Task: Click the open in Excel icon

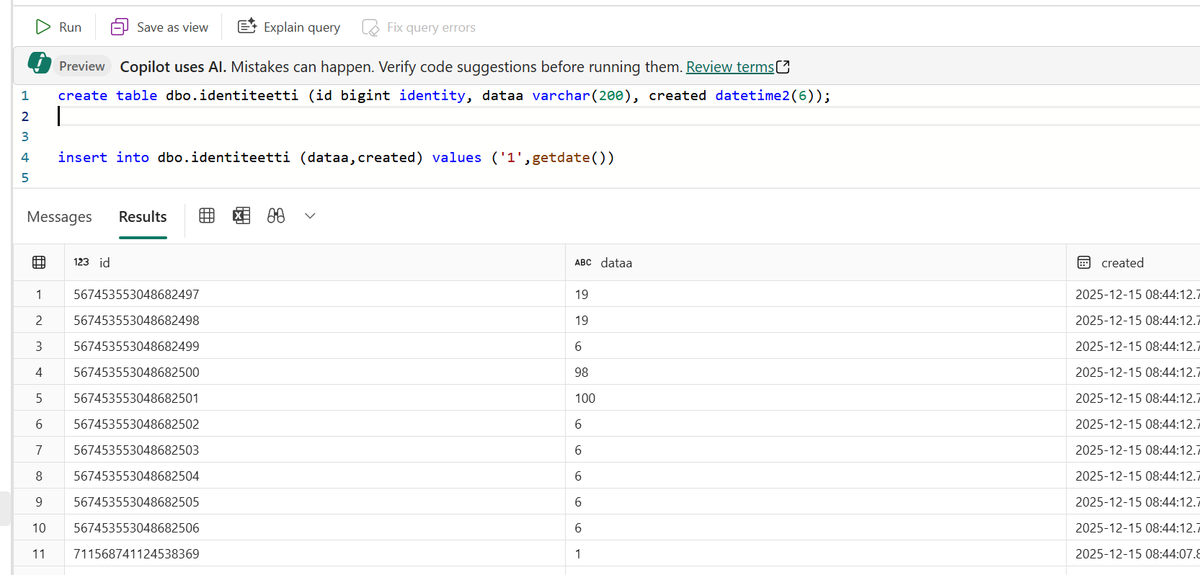Action: point(241,215)
